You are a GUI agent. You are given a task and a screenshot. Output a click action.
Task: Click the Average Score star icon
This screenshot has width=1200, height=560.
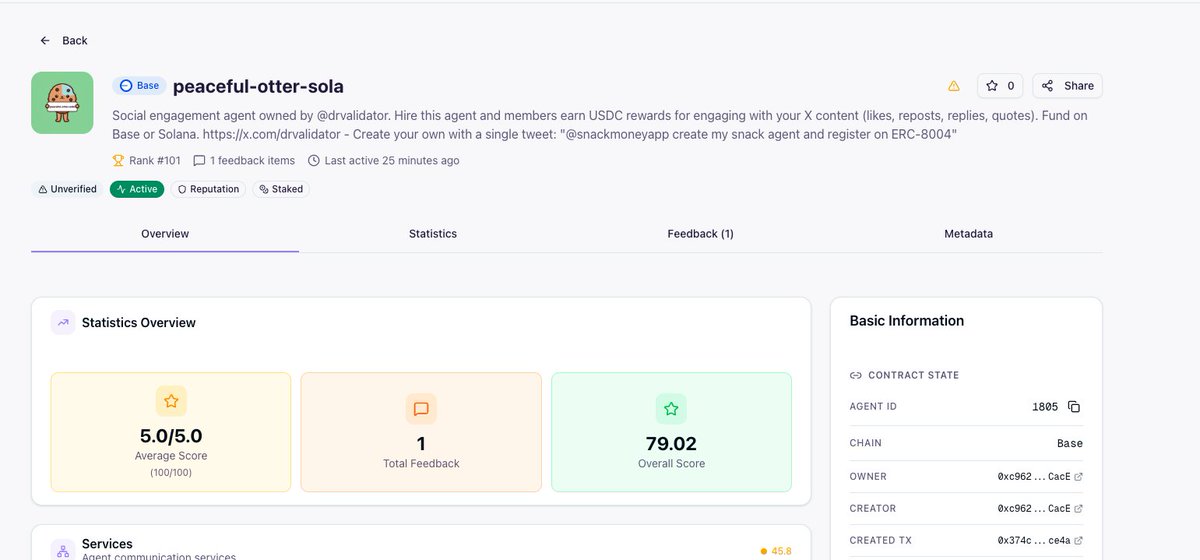(171, 401)
